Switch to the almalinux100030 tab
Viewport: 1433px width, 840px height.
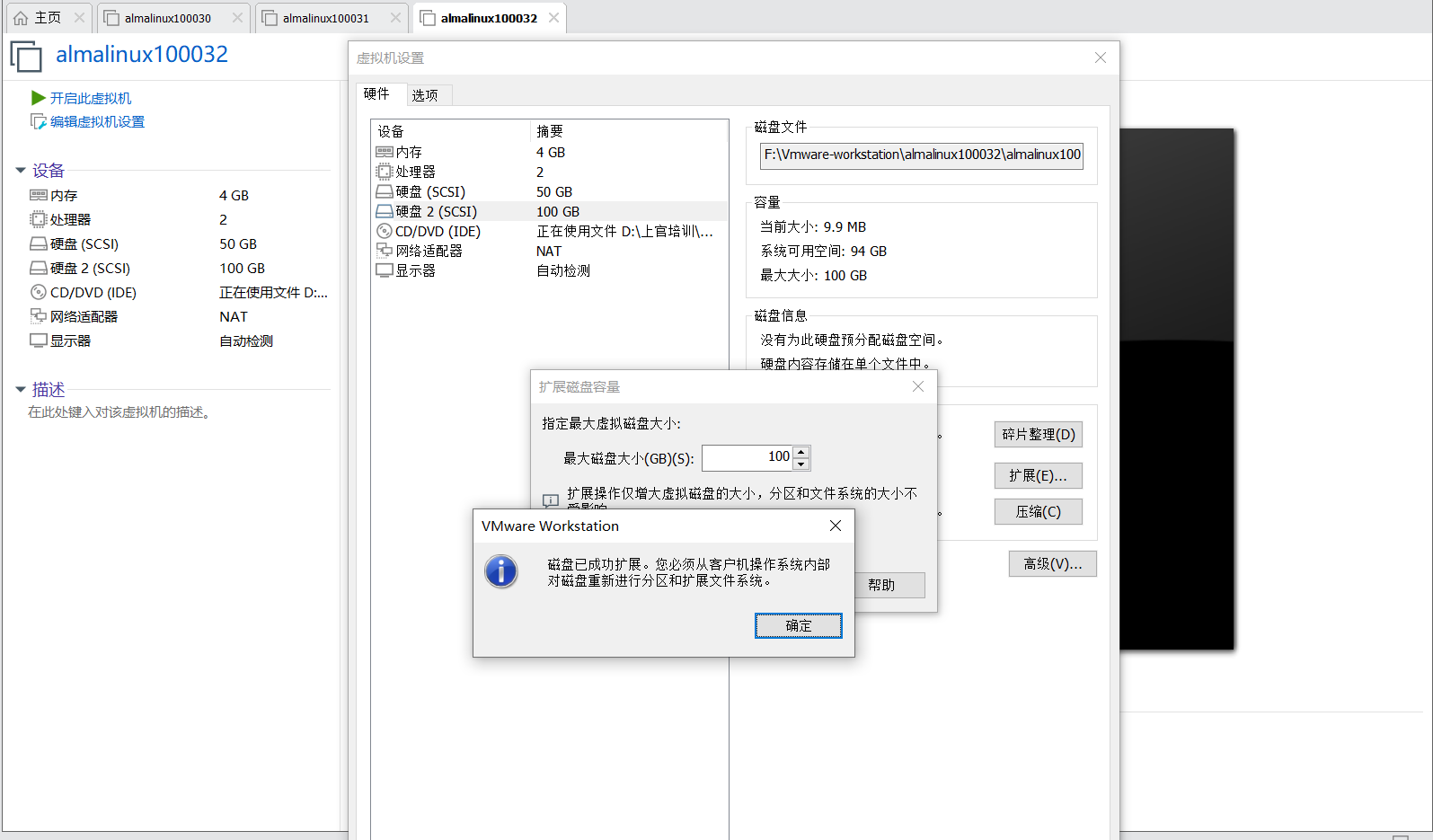point(168,18)
